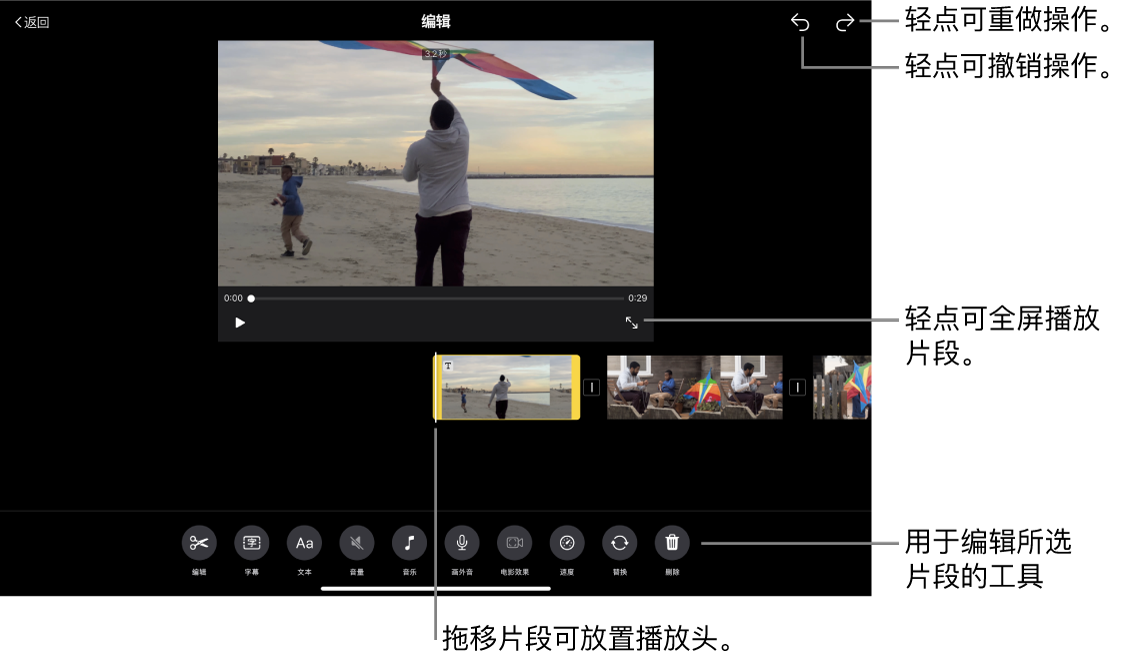Open the scissors 编辑 tool

199,543
